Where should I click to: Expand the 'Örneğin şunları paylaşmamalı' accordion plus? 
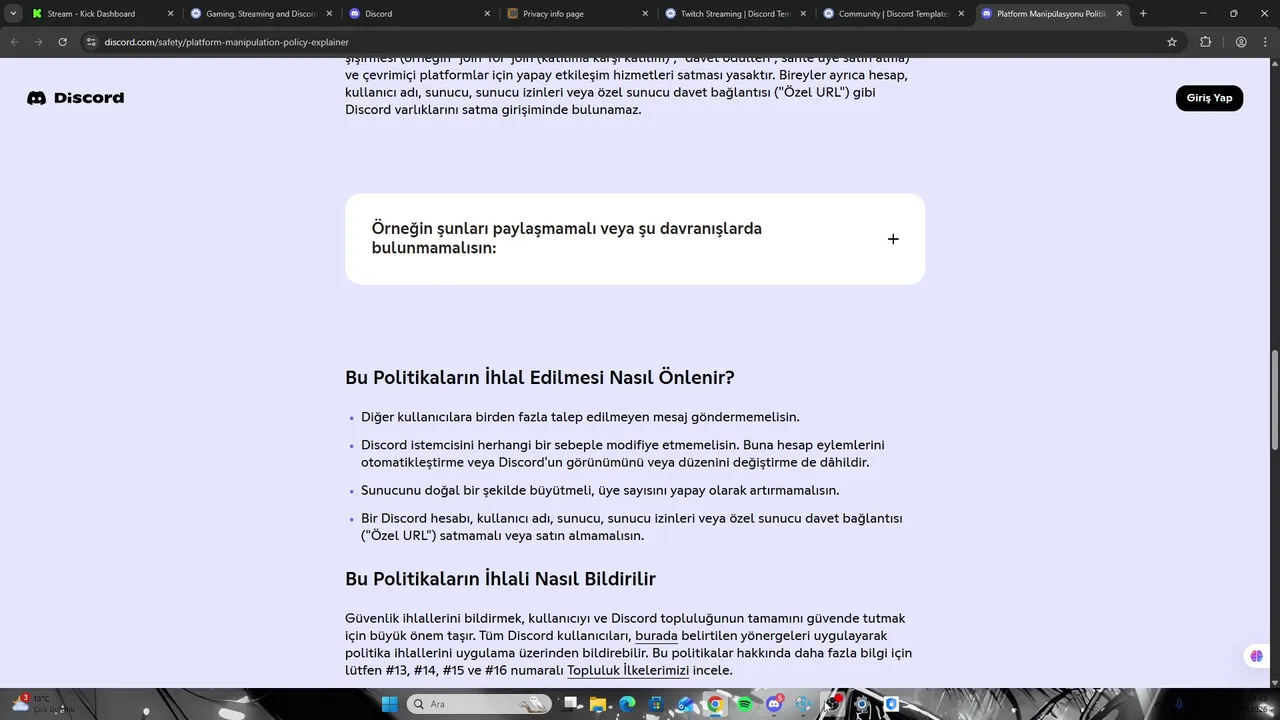(x=893, y=239)
